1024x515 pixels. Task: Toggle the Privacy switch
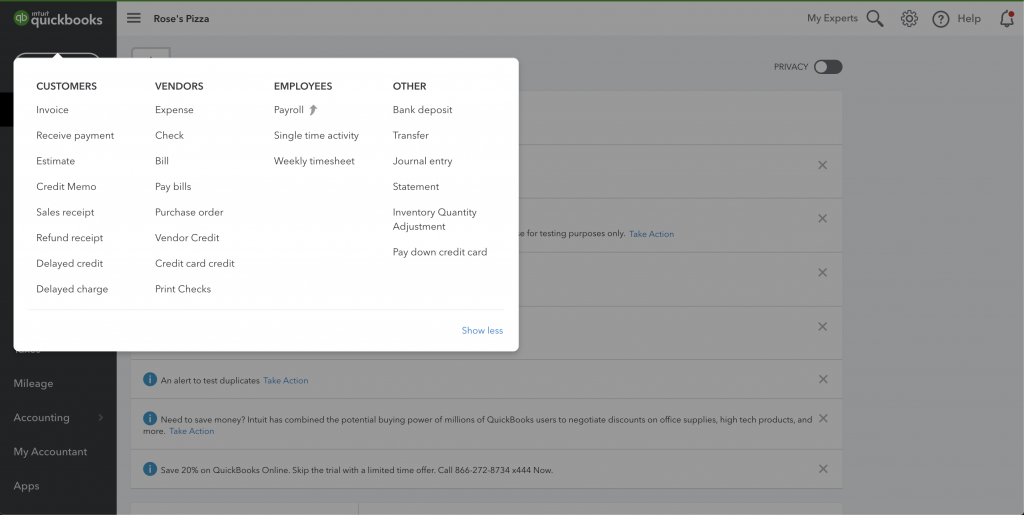[x=828, y=67]
